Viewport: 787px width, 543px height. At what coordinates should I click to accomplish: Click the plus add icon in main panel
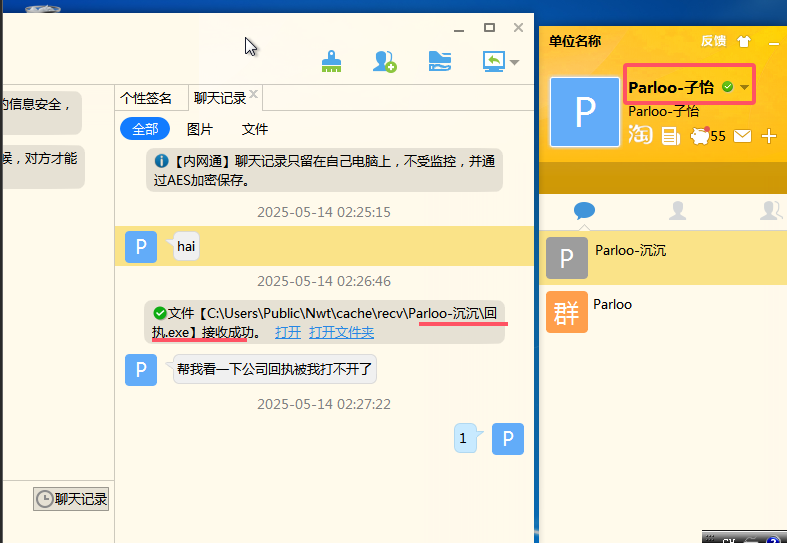pos(769,136)
